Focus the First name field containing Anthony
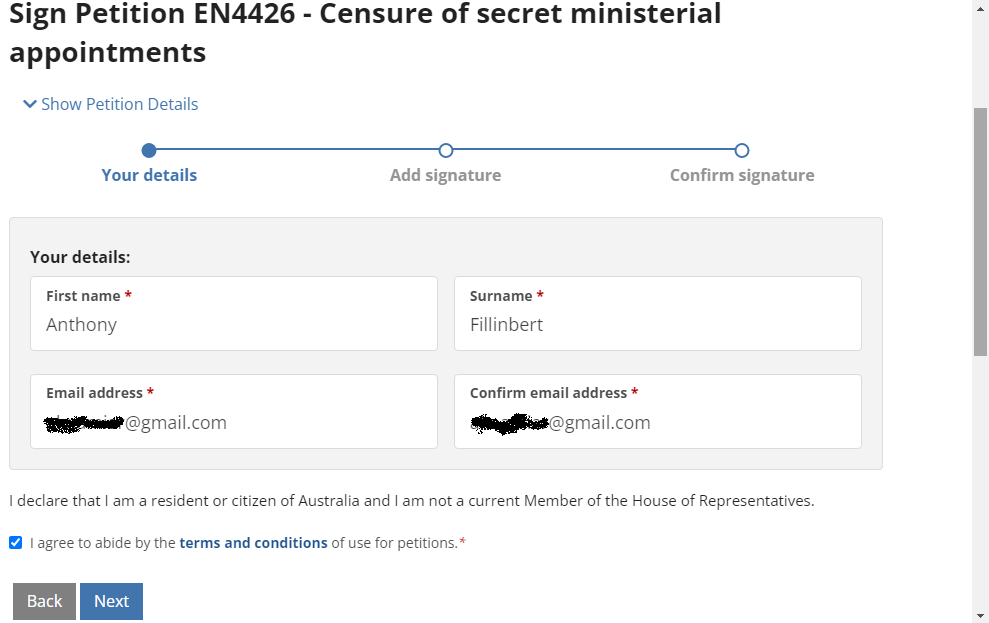 click(x=234, y=324)
